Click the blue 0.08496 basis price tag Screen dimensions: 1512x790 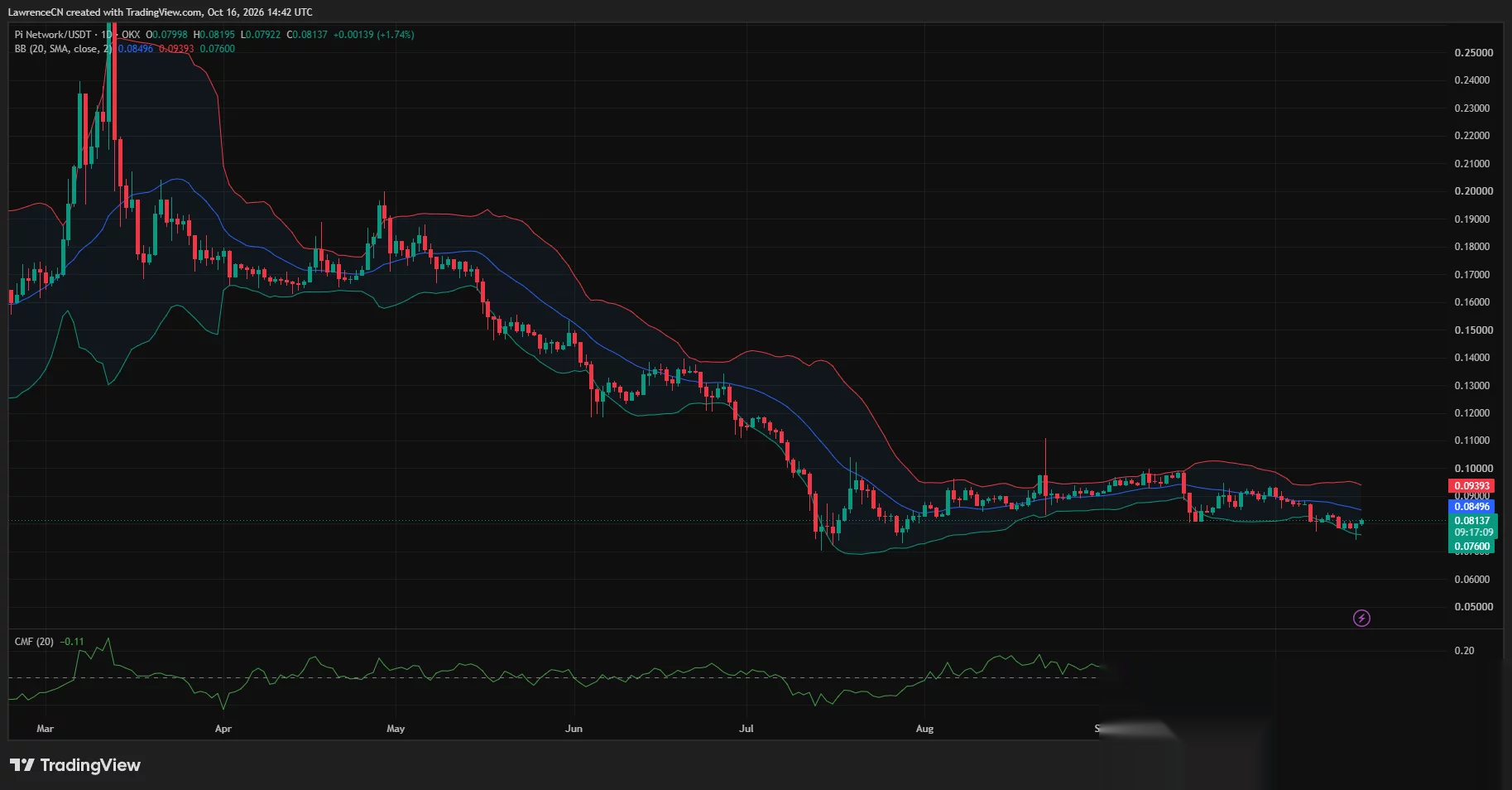(x=1471, y=507)
